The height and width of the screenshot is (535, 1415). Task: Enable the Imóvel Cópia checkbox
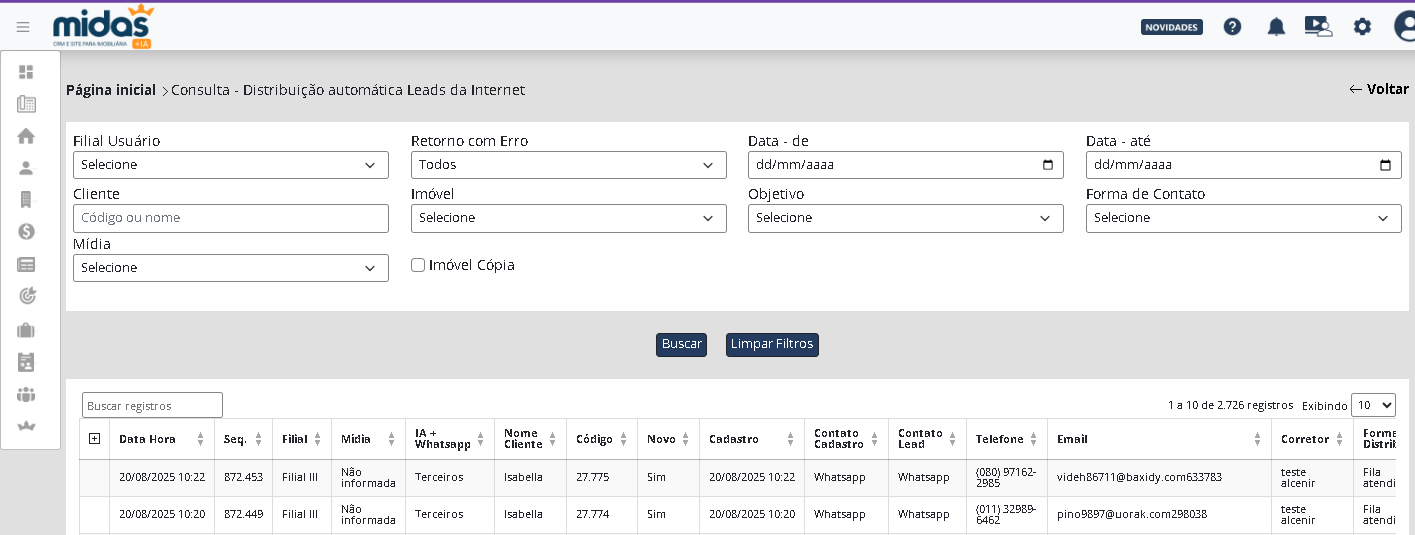click(418, 265)
